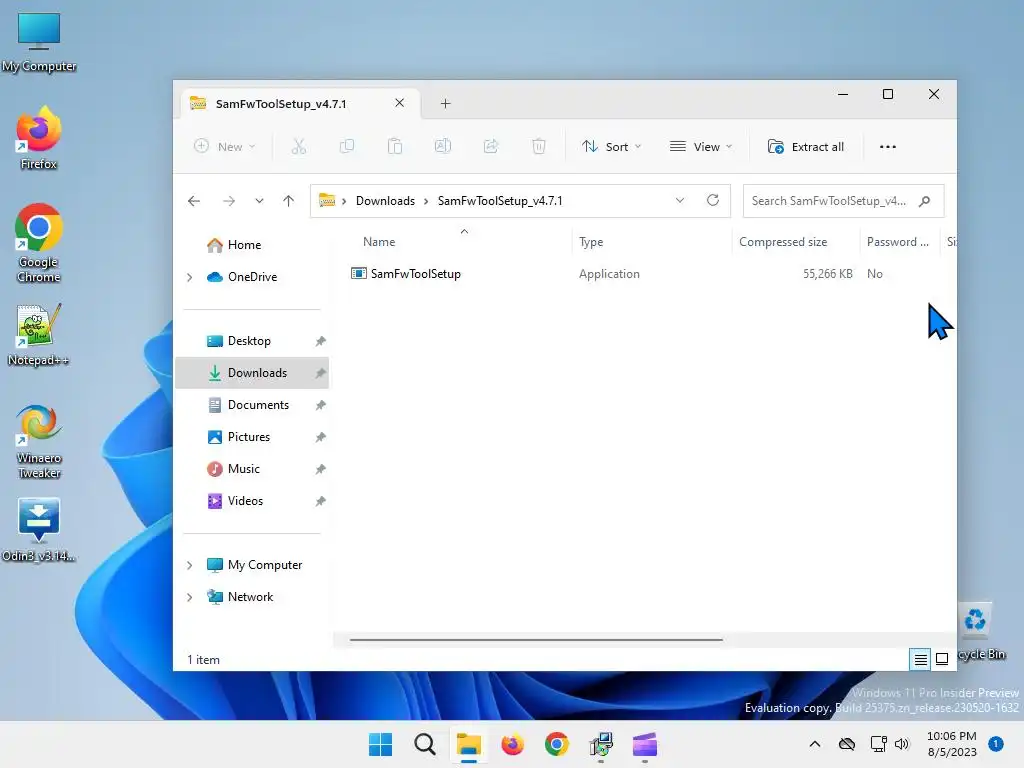Click the search box in File Explorer
Image resolution: width=1024 pixels, height=768 pixels.
coord(843,201)
